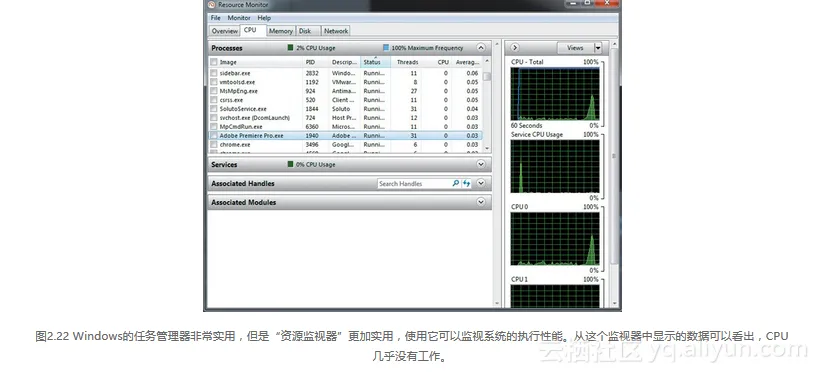Check the chrome.exe PID 3496 checkbox

pyautogui.click(x=214, y=144)
